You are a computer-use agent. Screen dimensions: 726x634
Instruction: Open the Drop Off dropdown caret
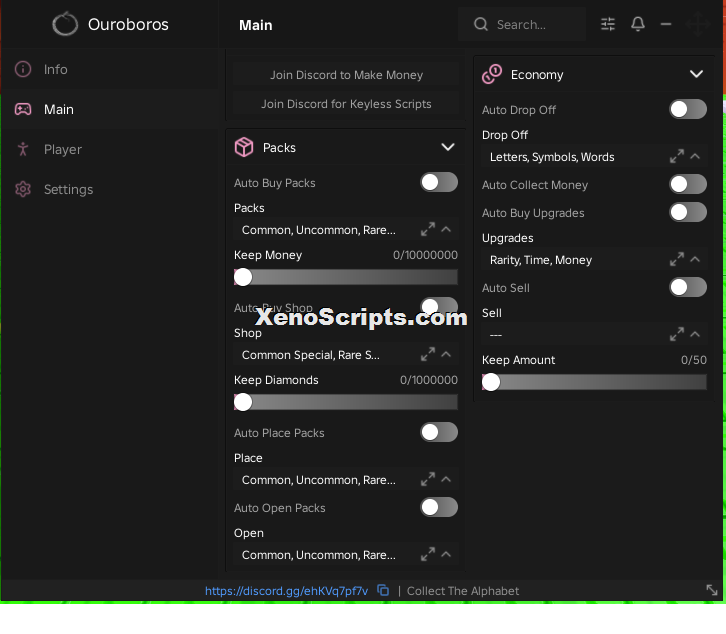pyautogui.click(x=695, y=156)
